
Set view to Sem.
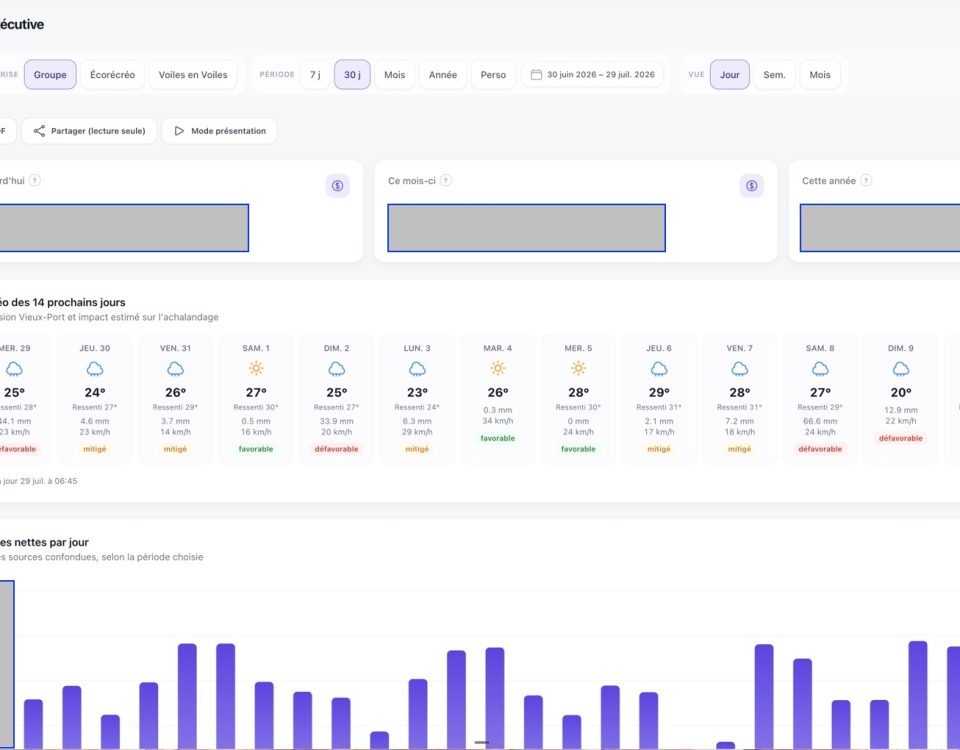coord(774,75)
